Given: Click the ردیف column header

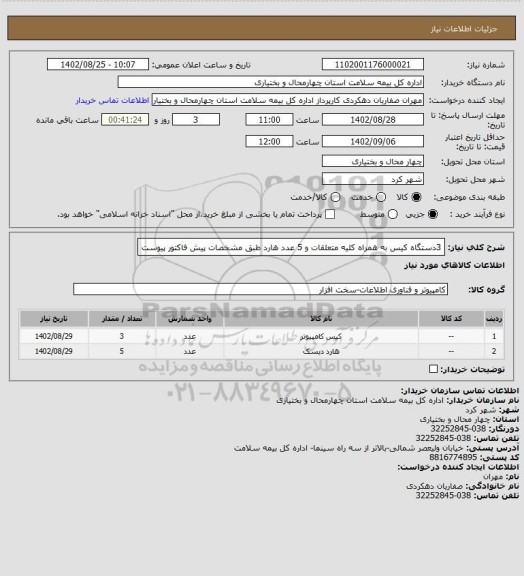Looking at the screenshot, I should [494, 319].
